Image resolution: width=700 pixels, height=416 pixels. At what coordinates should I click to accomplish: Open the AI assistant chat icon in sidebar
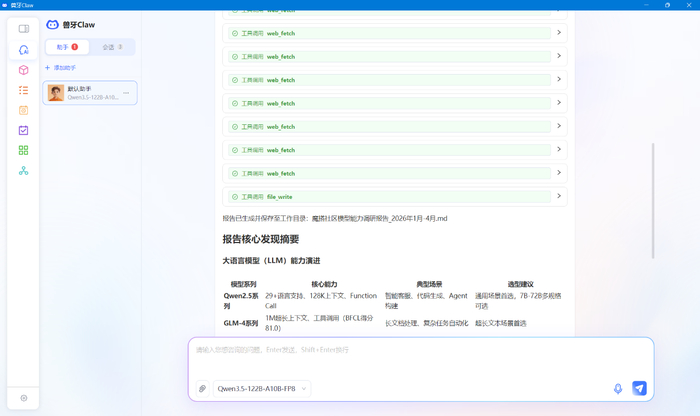[23, 50]
